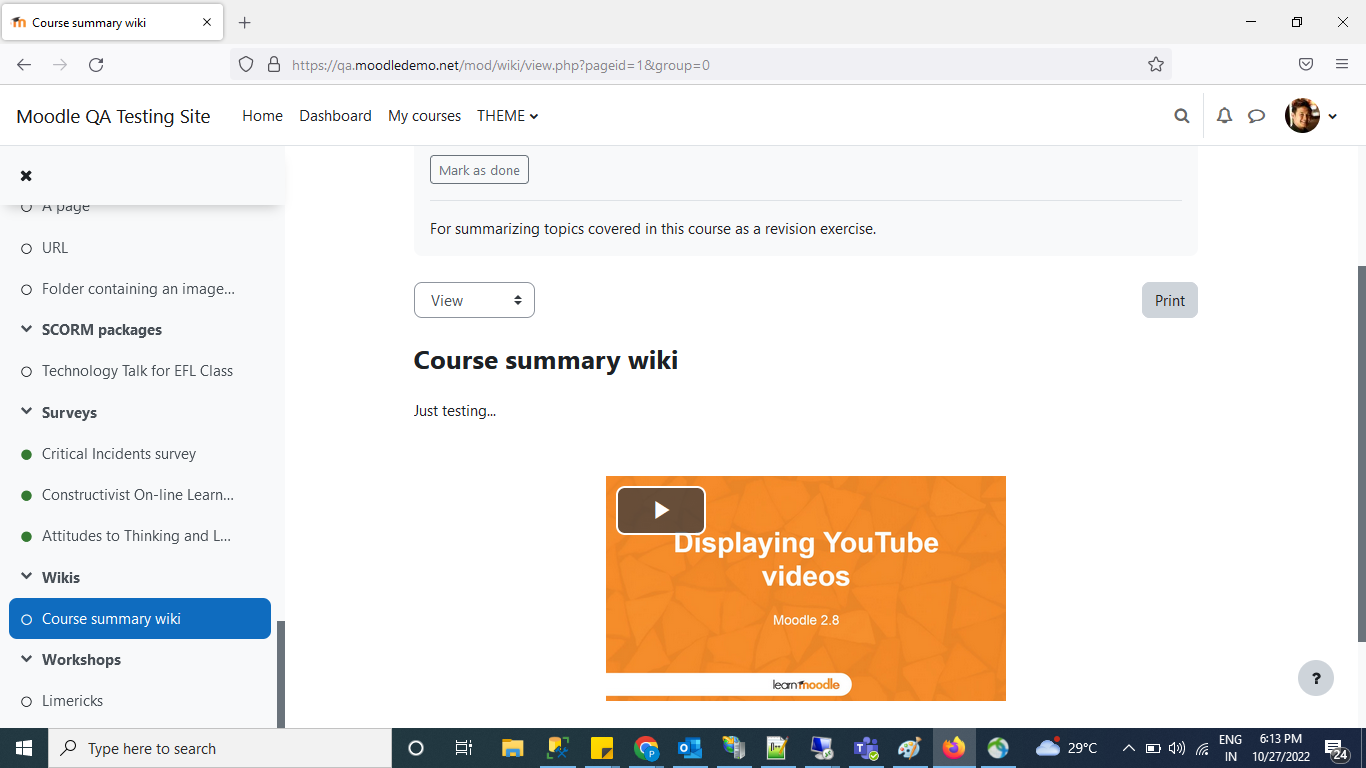Click Mark as done button
This screenshot has width=1366, height=768.
point(479,170)
